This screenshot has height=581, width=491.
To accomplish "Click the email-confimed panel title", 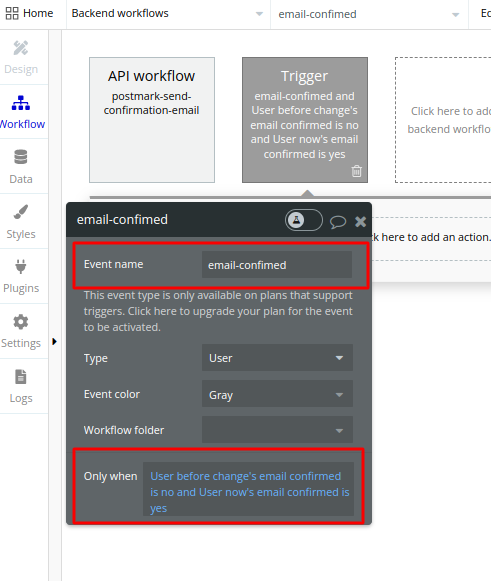I will 122,219.
